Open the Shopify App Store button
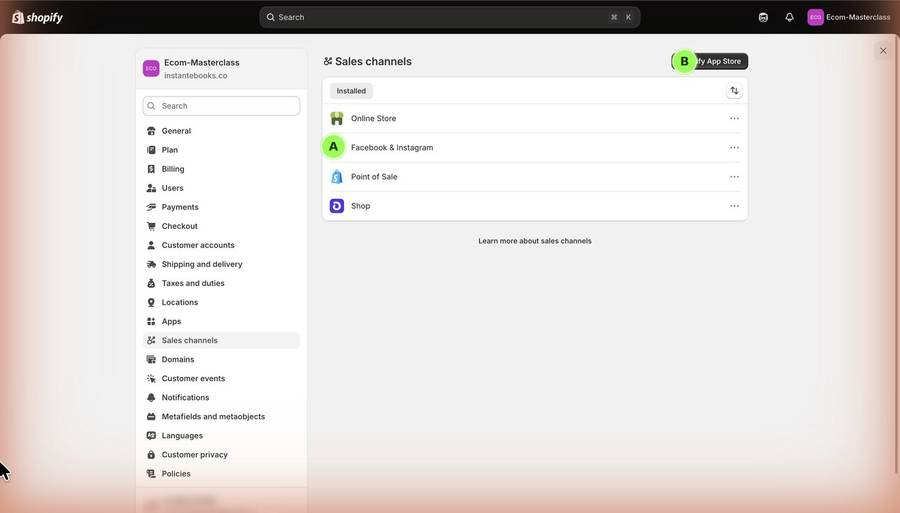This screenshot has width=900, height=513. pyautogui.click(x=709, y=61)
